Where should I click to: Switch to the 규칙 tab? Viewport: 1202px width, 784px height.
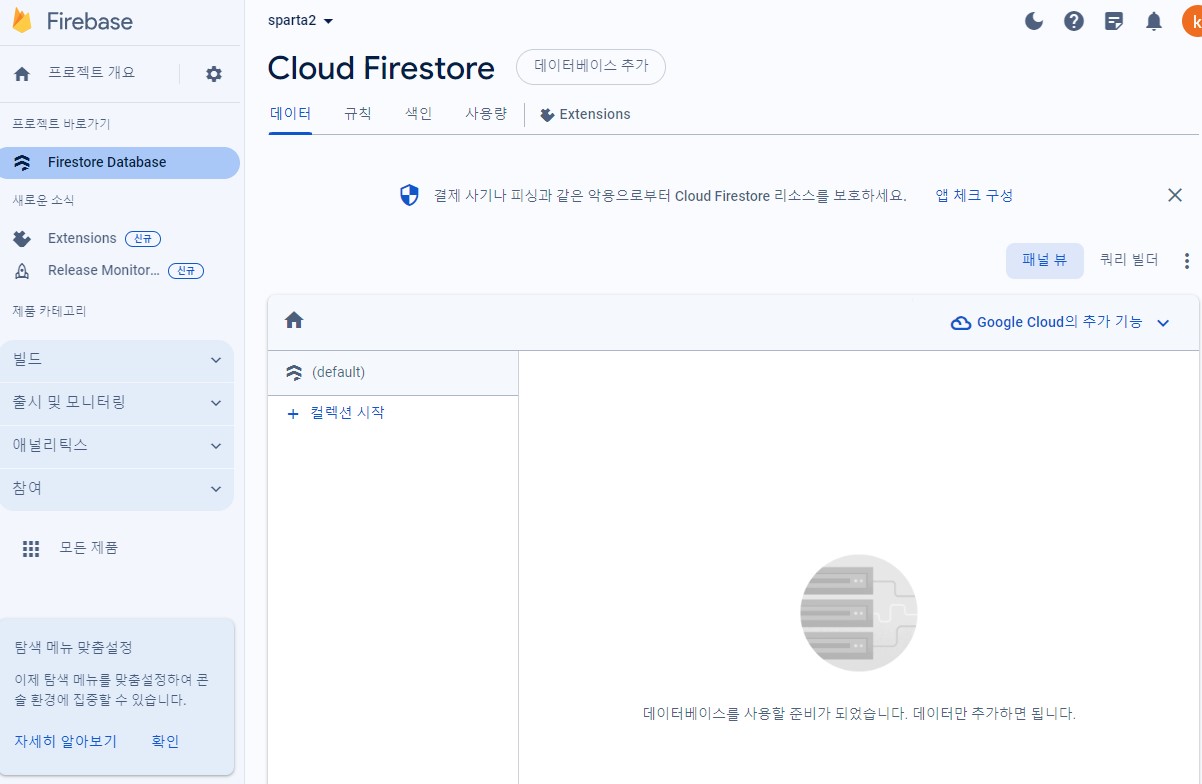click(358, 114)
